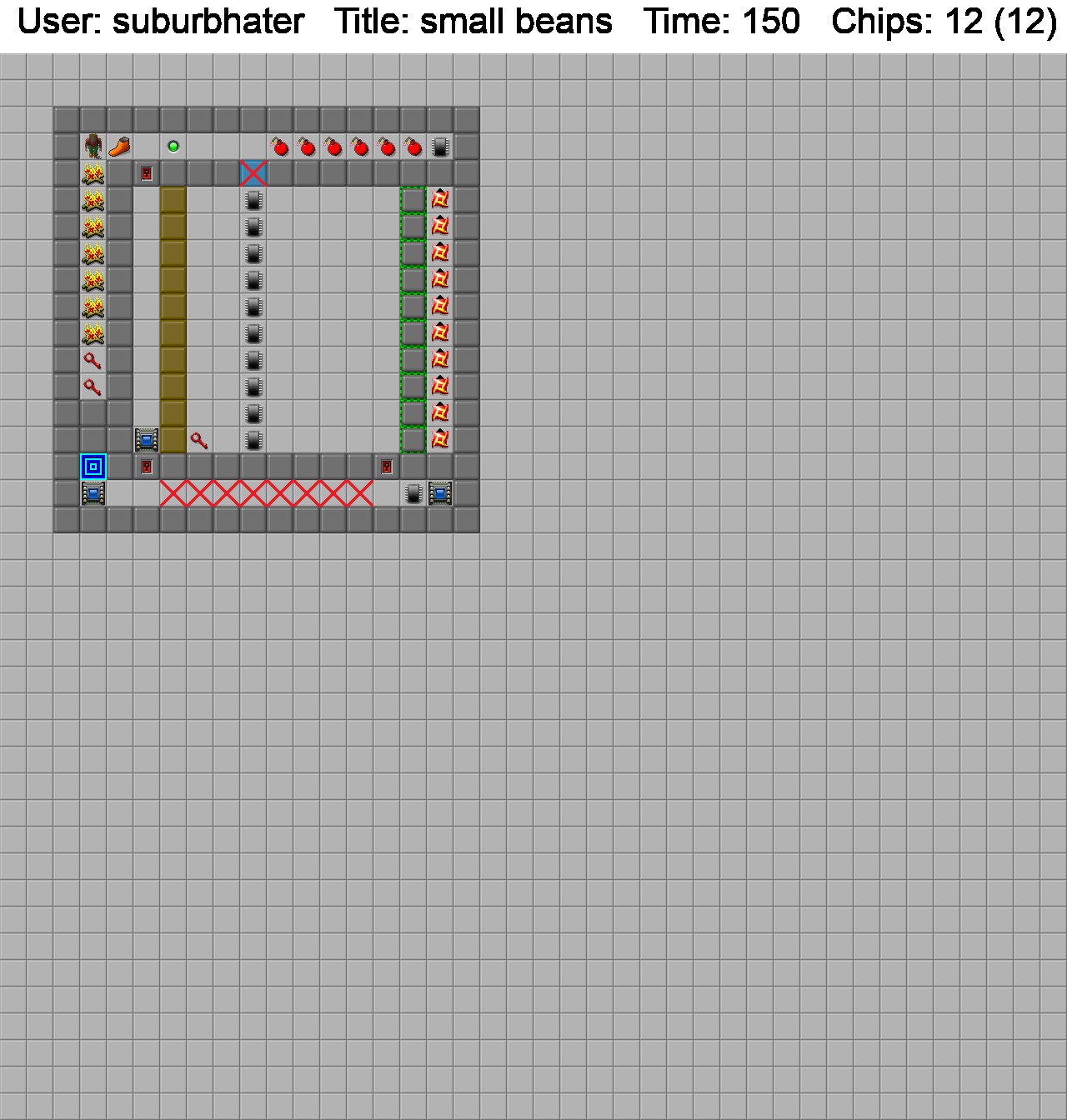The height and width of the screenshot is (1120, 1067).
Task: Pick the orange boot beside the player
Action: pos(120,147)
